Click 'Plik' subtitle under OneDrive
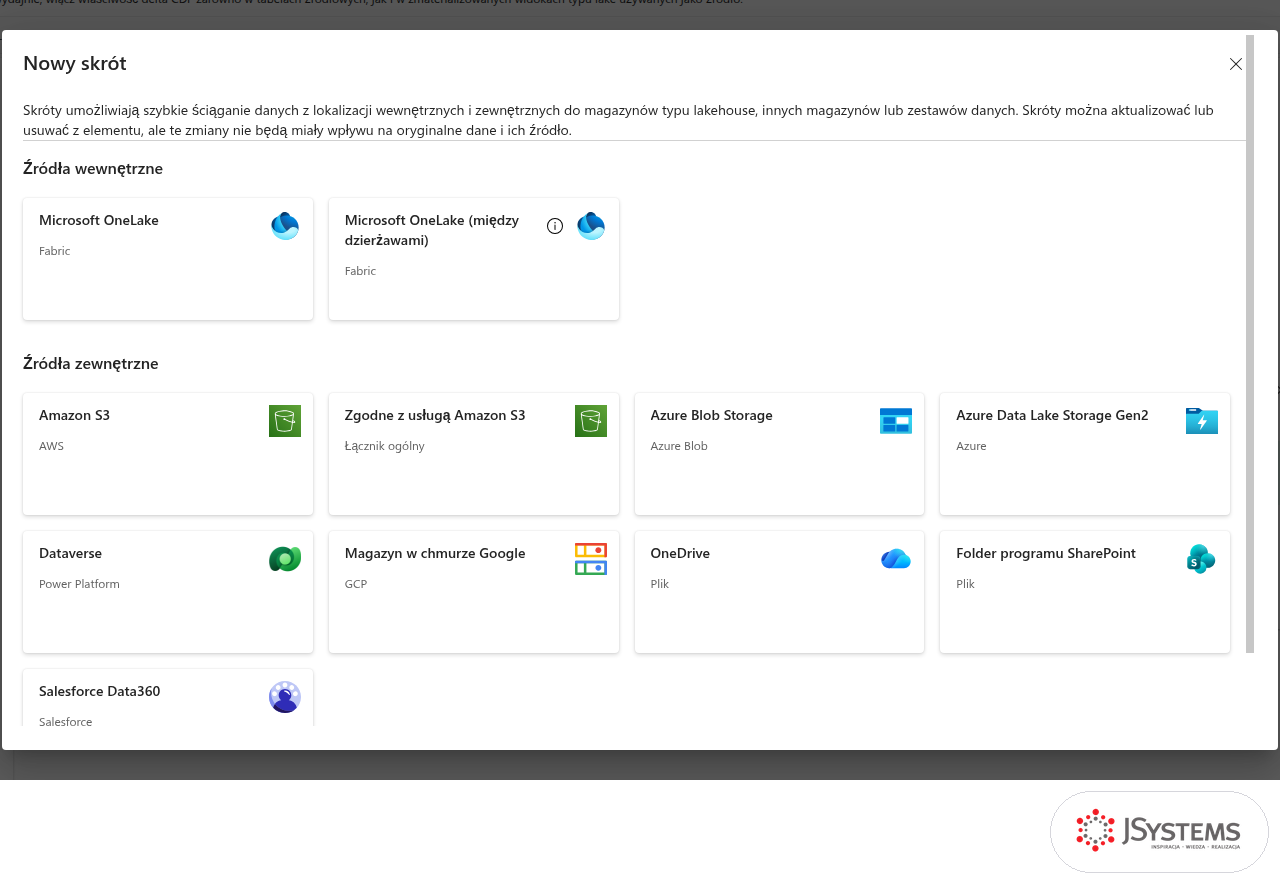 point(660,584)
